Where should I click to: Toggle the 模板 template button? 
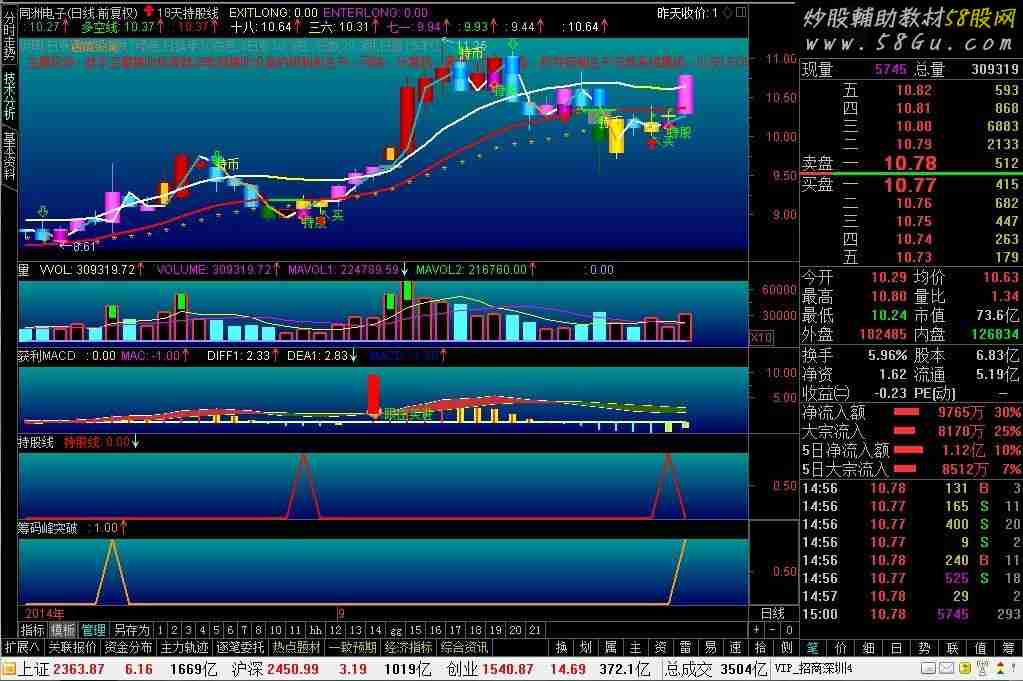(63, 630)
